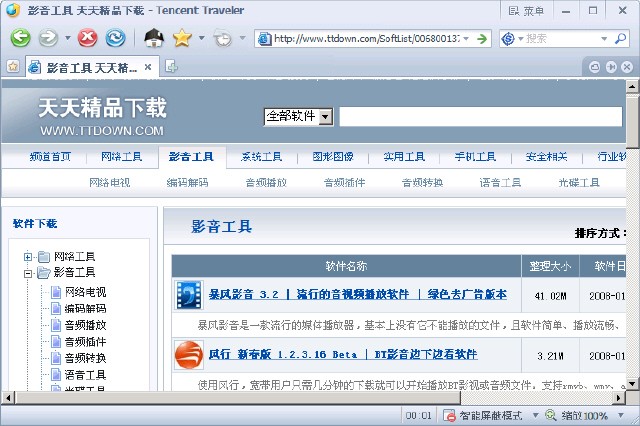Click the 风行 orange logo thumbnail
The width and height of the screenshot is (640, 426).
point(189,355)
